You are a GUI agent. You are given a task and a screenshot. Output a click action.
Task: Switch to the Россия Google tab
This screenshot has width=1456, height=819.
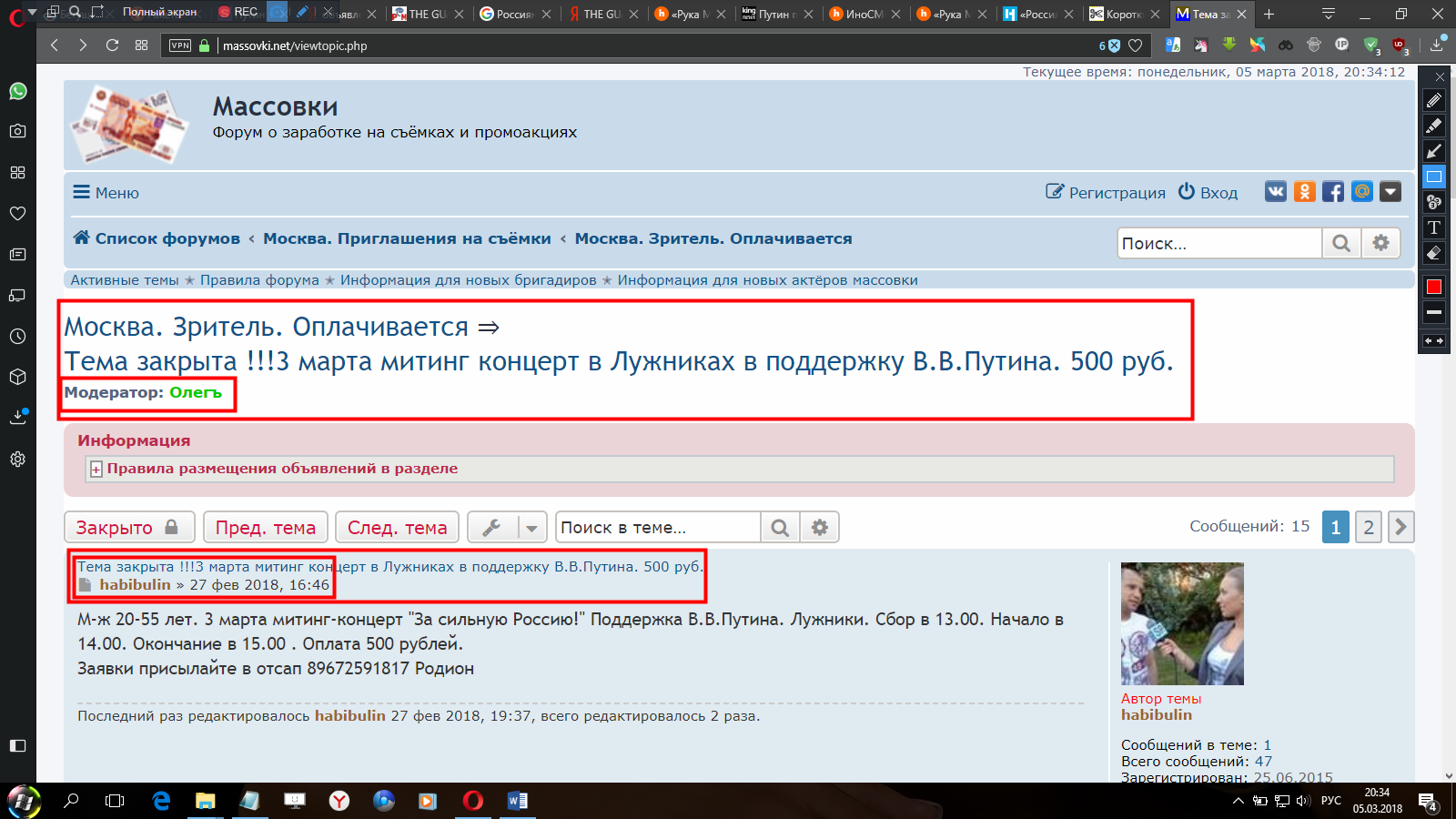coord(515,14)
